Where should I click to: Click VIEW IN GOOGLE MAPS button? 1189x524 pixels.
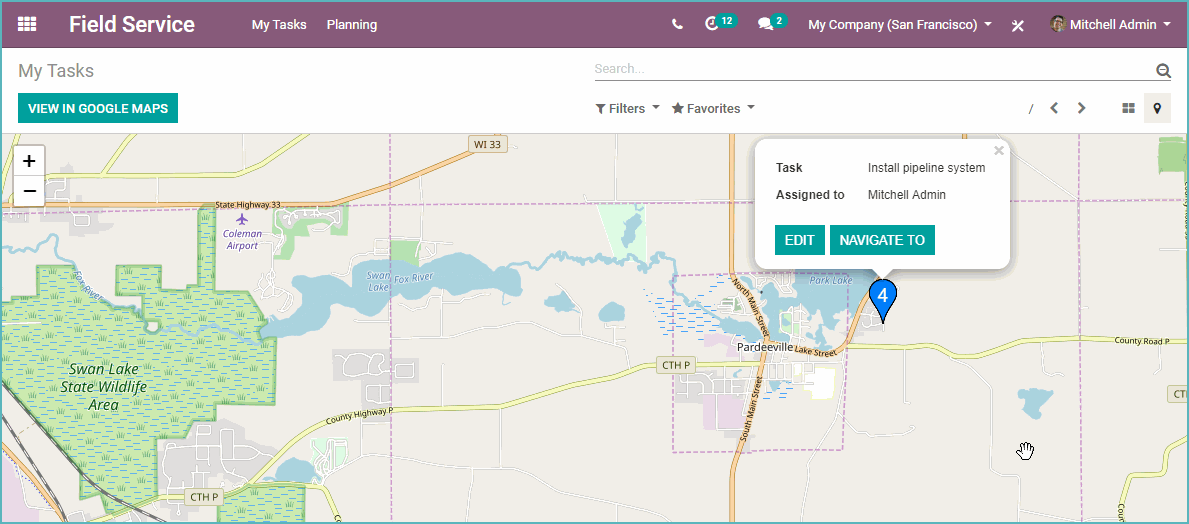coord(98,108)
